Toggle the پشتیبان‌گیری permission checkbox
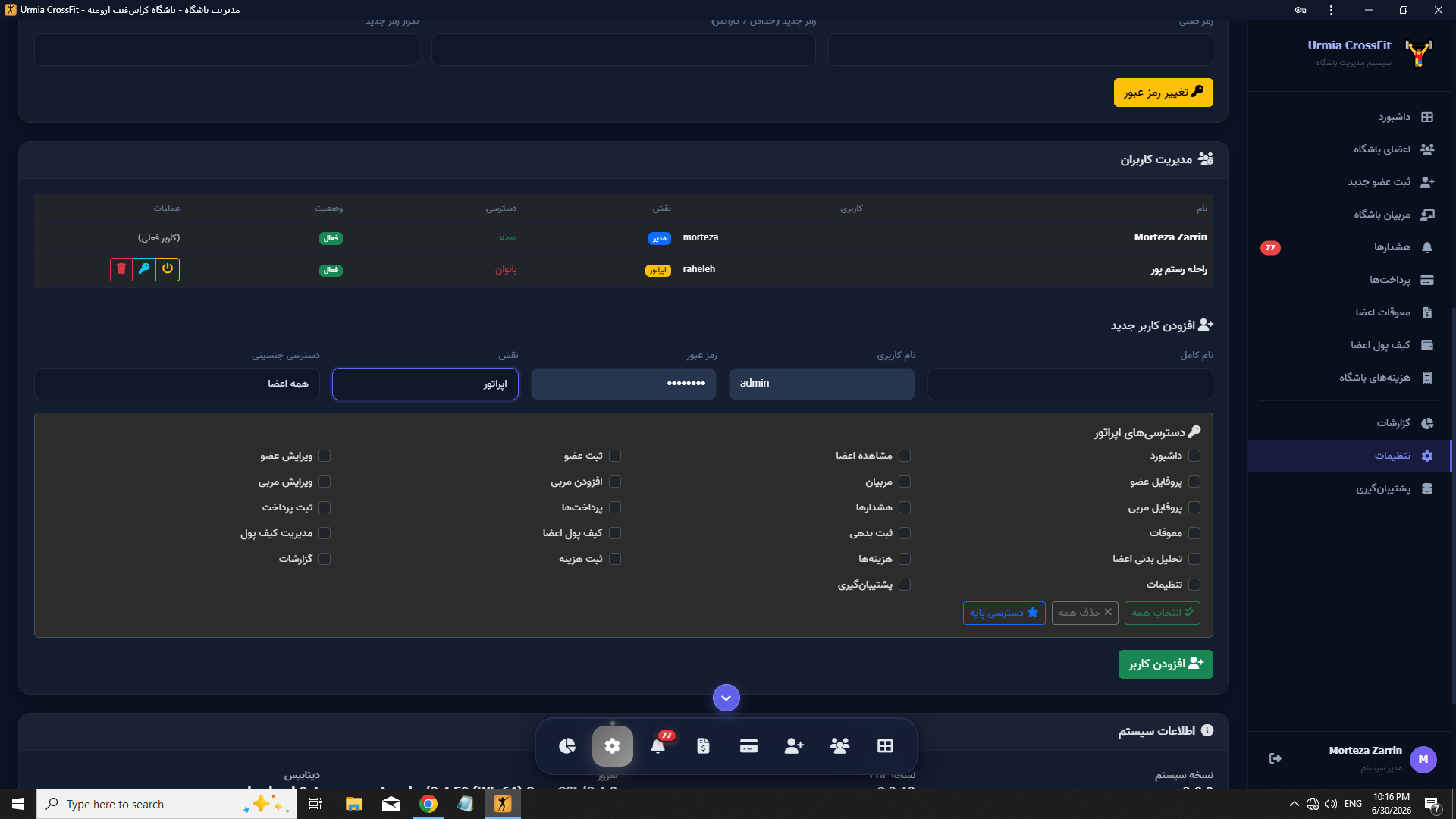 (905, 585)
